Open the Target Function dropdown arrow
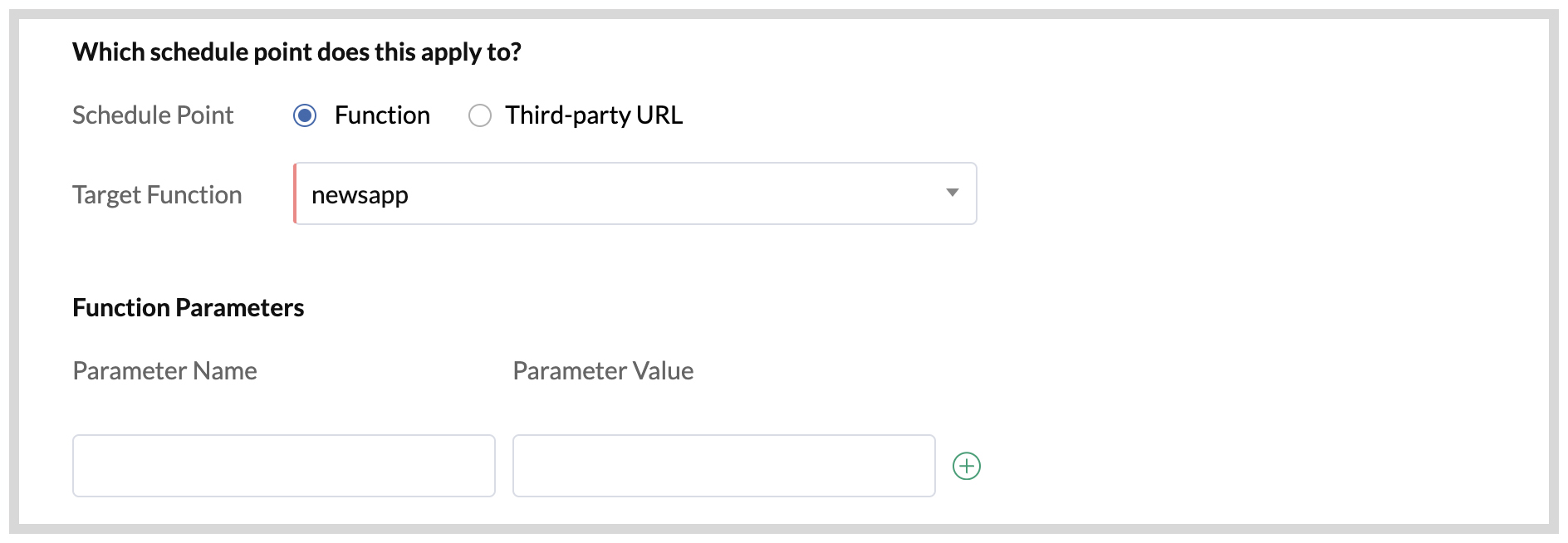This screenshot has width=1568, height=543. pyautogui.click(x=952, y=193)
